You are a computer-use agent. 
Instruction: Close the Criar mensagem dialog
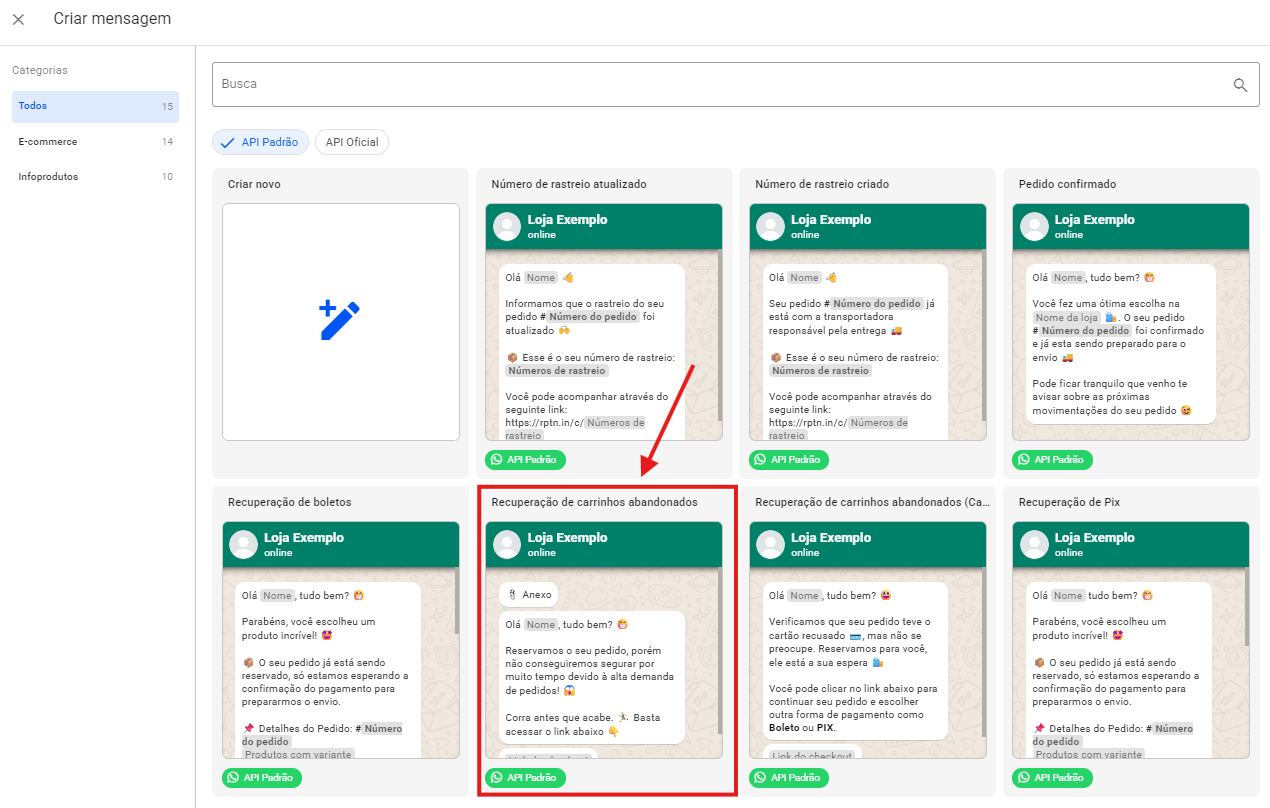pyautogui.click(x=18, y=19)
